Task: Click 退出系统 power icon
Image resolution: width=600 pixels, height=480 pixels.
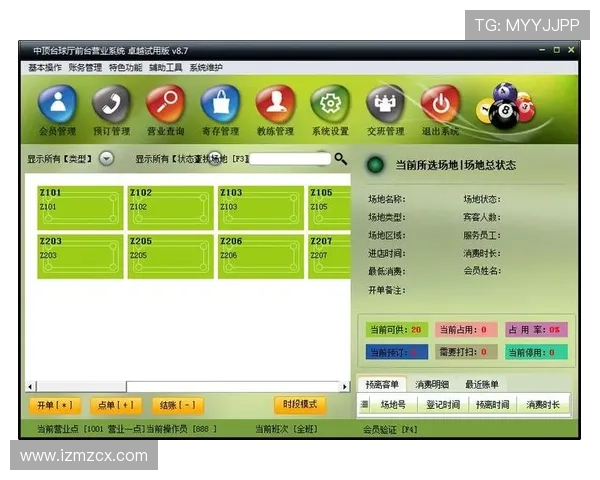Action: pos(440,104)
